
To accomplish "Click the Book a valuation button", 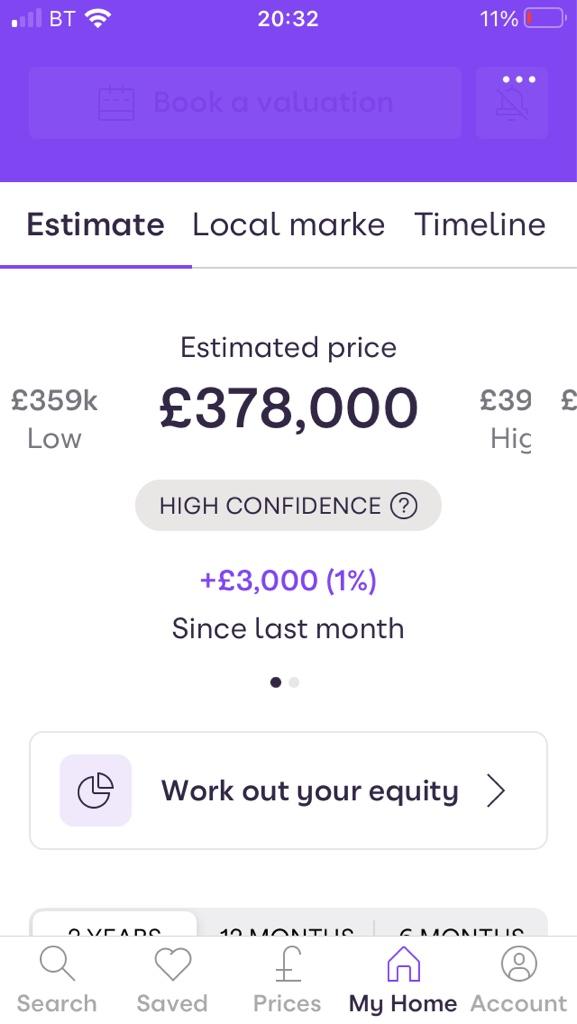I will [245, 103].
